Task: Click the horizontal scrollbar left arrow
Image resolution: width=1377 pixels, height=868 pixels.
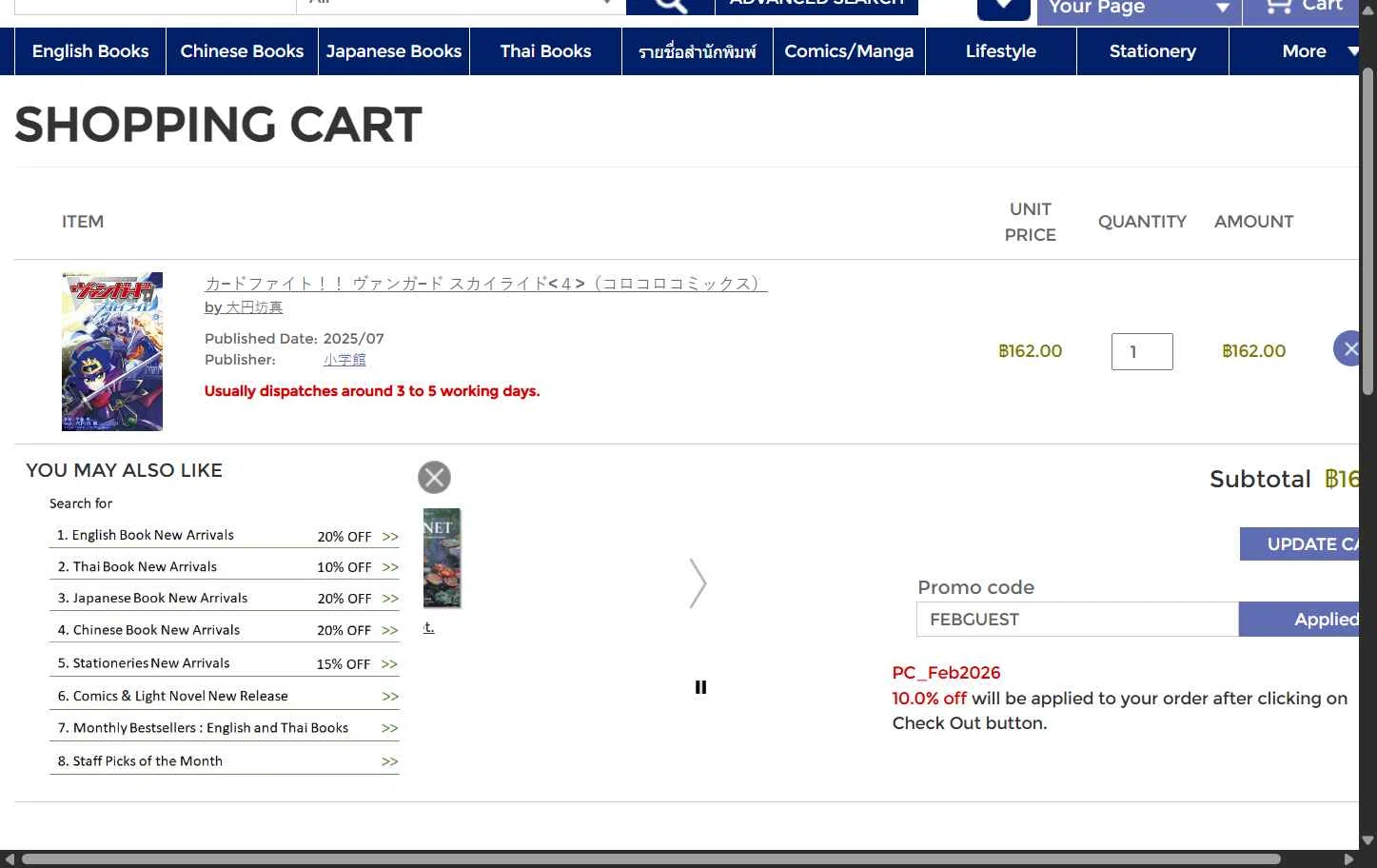Action: (x=9, y=859)
